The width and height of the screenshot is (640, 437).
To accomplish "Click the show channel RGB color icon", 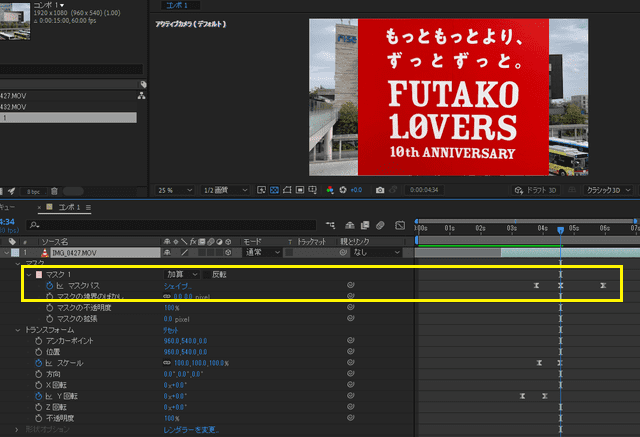I will 330,190.
